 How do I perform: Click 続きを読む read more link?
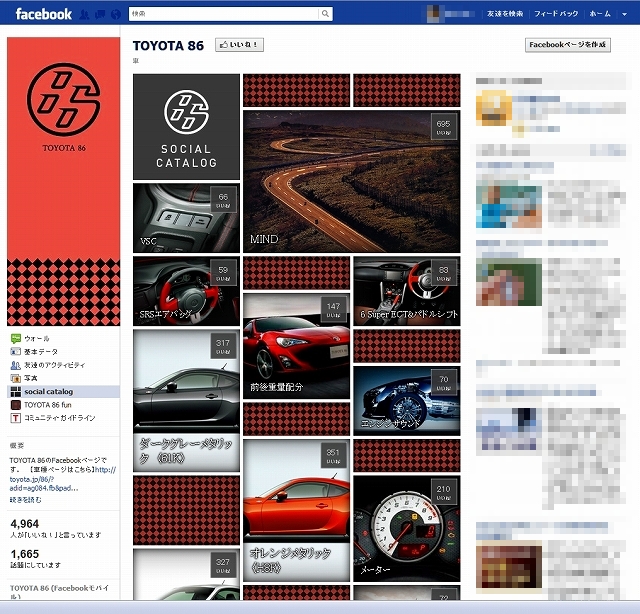coord(25,500)
